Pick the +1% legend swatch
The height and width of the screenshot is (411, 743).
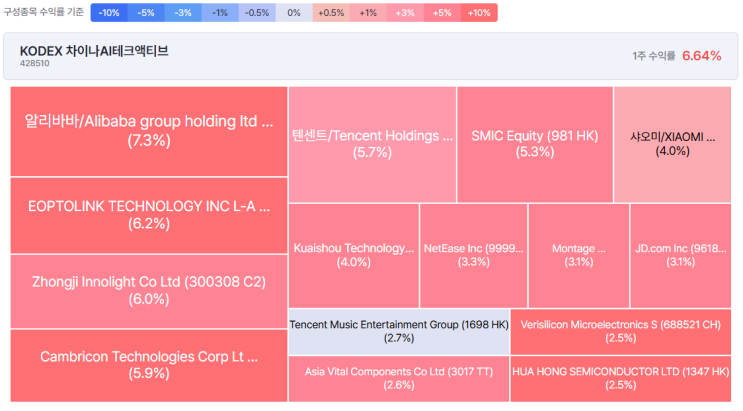coord(368,13)
